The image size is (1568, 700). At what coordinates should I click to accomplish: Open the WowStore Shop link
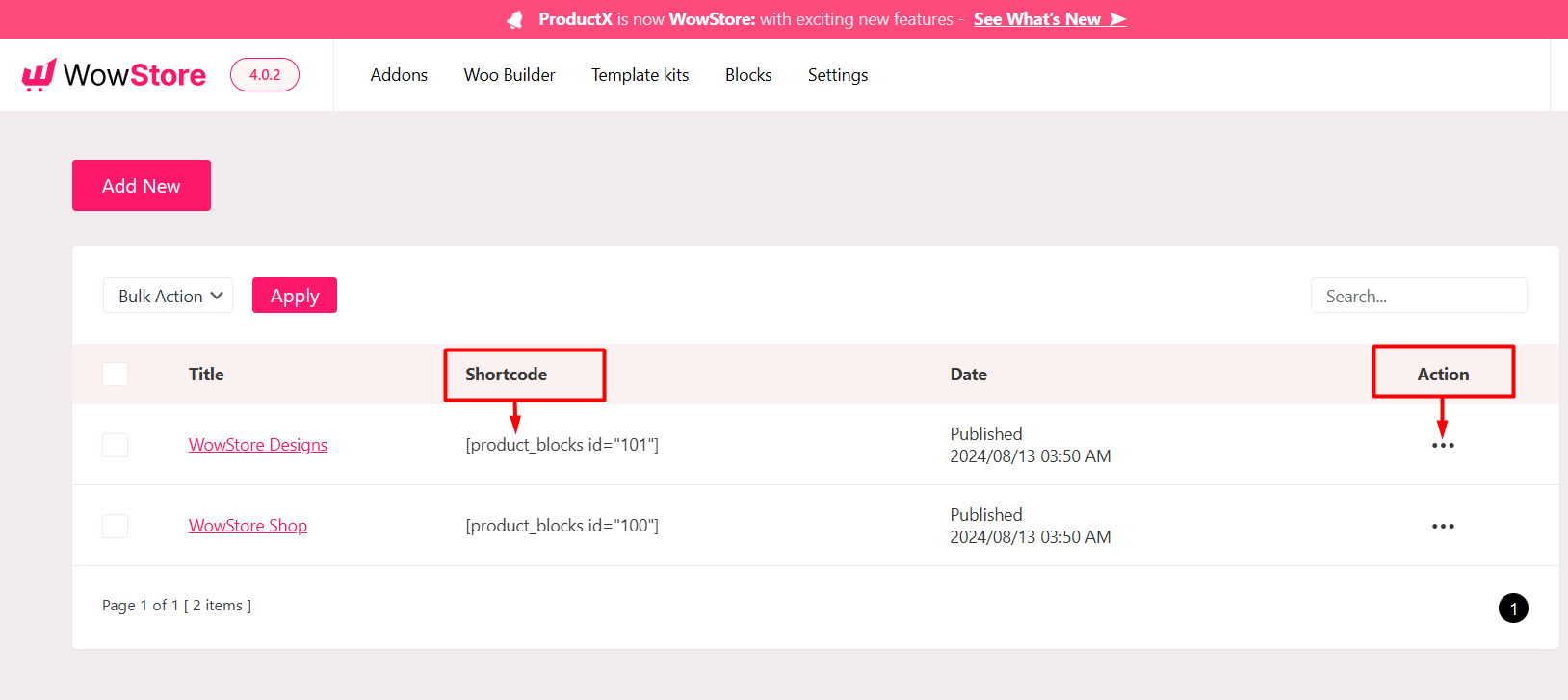[248, 526]
